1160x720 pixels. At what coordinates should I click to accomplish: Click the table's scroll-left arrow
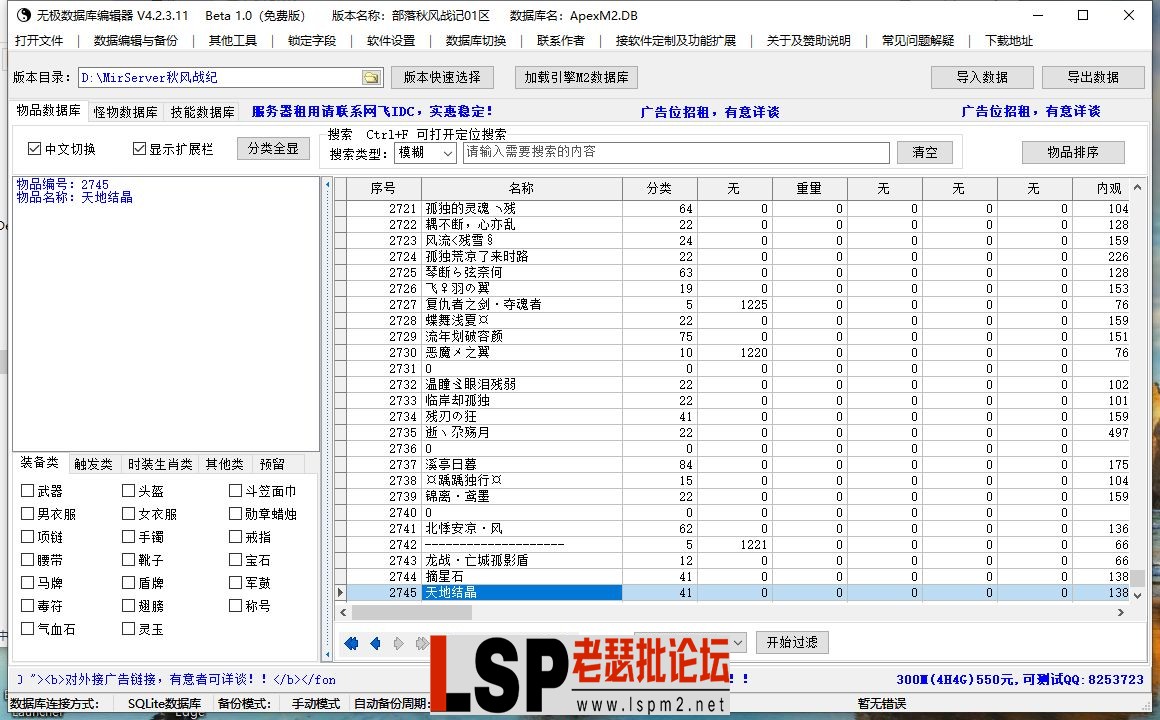click(x=343, y=613)
